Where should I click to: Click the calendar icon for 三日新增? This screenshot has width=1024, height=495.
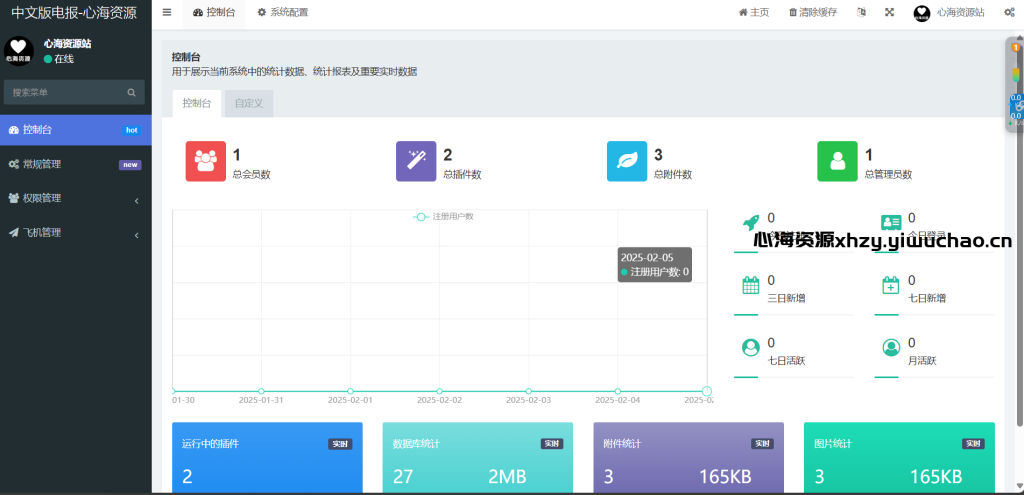(x=751, y=285)
